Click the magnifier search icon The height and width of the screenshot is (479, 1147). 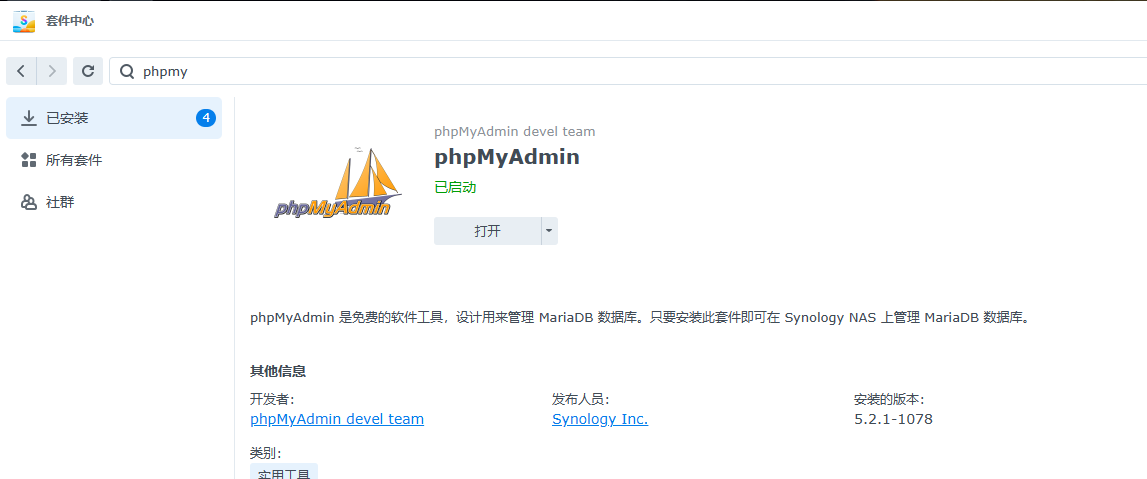[x=127, y=72]
